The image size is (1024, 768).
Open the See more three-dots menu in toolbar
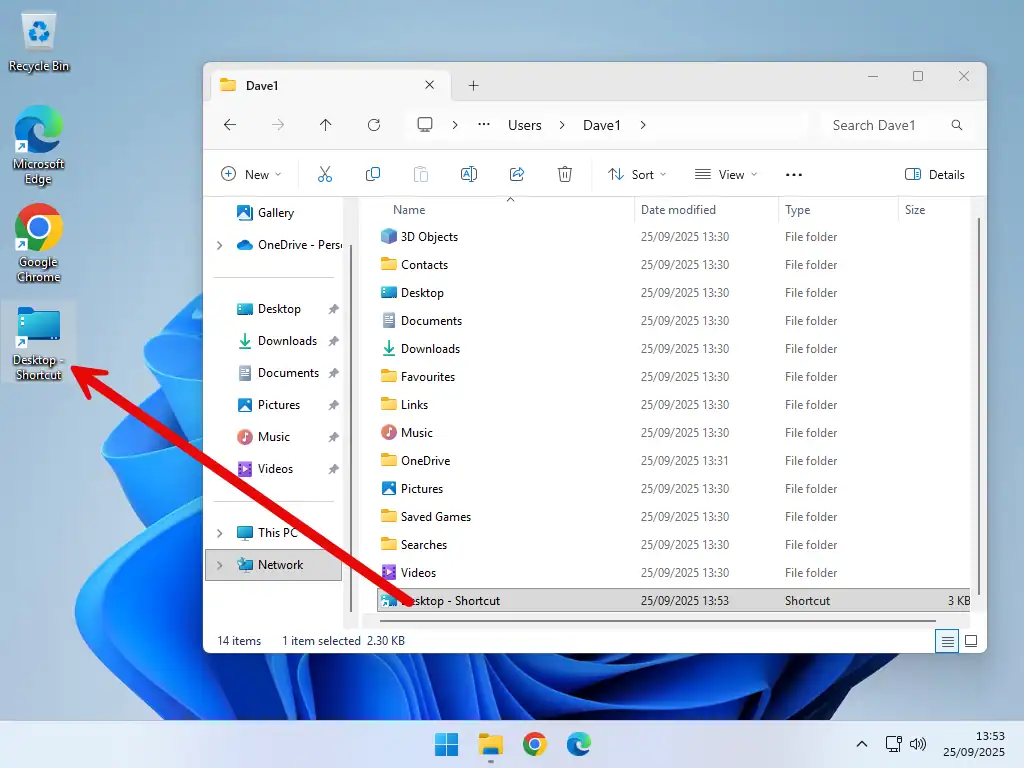(x=793, y=174)
